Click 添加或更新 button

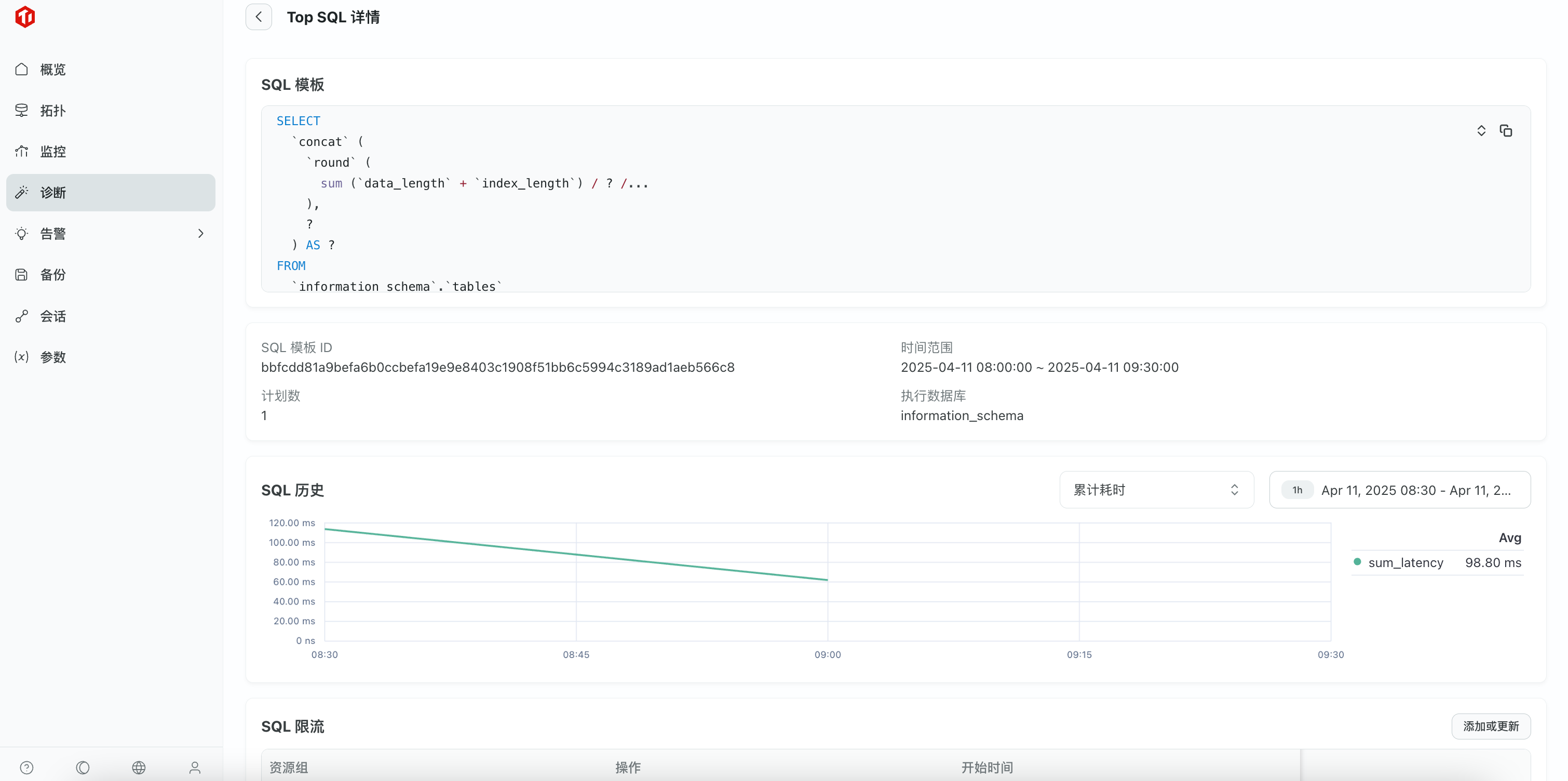click(x=1491, y=726)
